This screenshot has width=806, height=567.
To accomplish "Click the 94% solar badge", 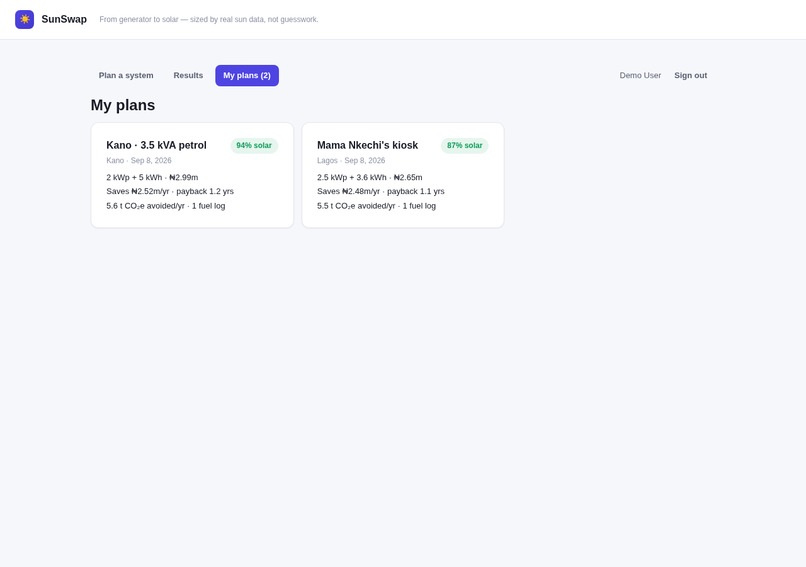I will click(254, 145).
